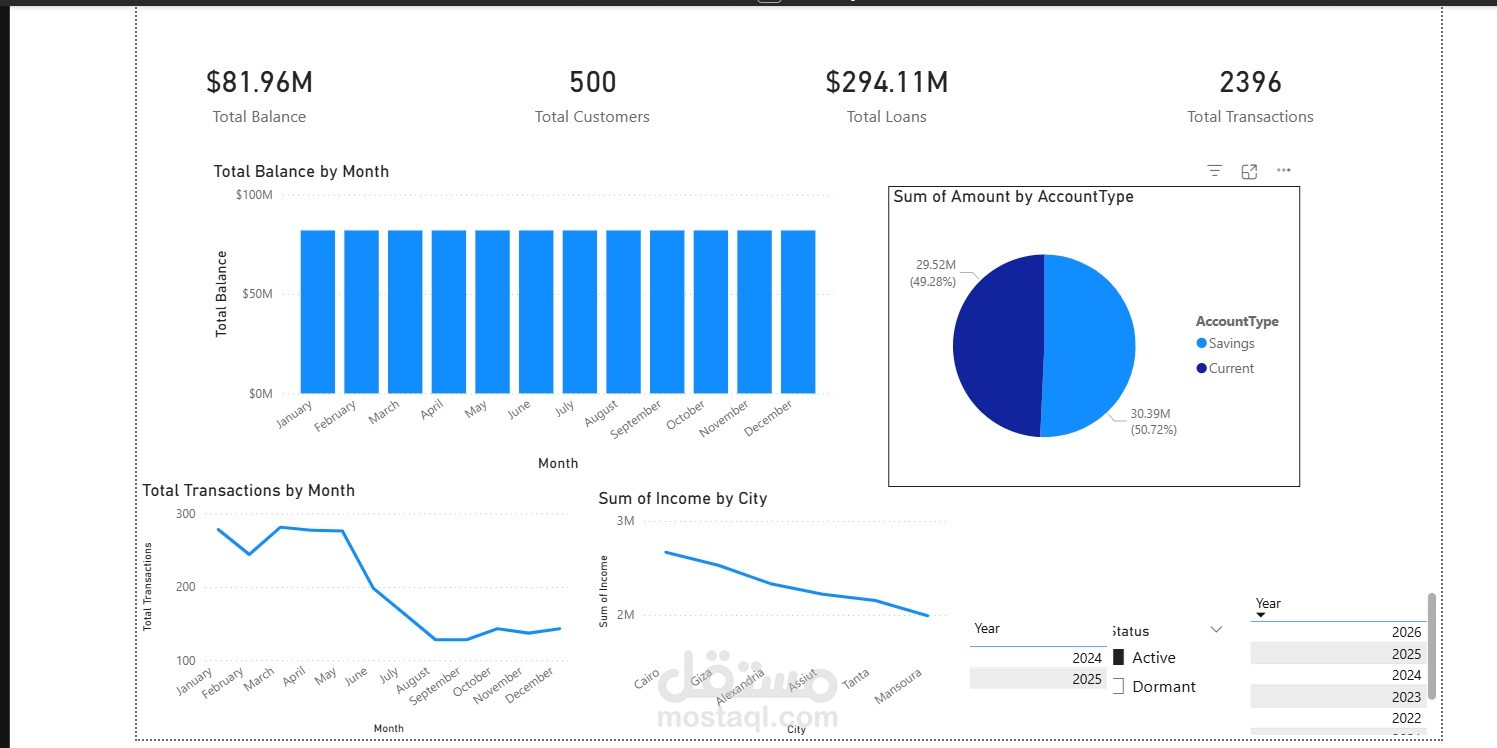
Task: Click the Current legend color swatch
Action: [x=1201, y=368]
